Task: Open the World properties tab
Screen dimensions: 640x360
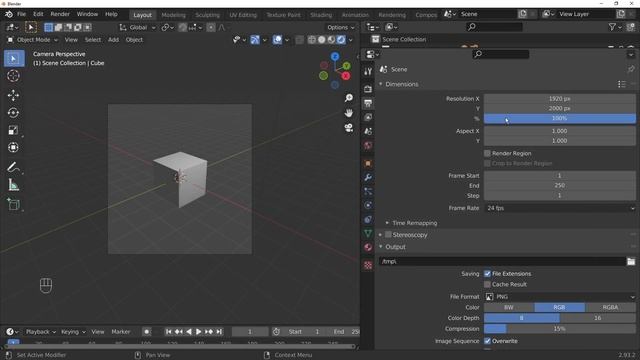Action: pos(368,145)
